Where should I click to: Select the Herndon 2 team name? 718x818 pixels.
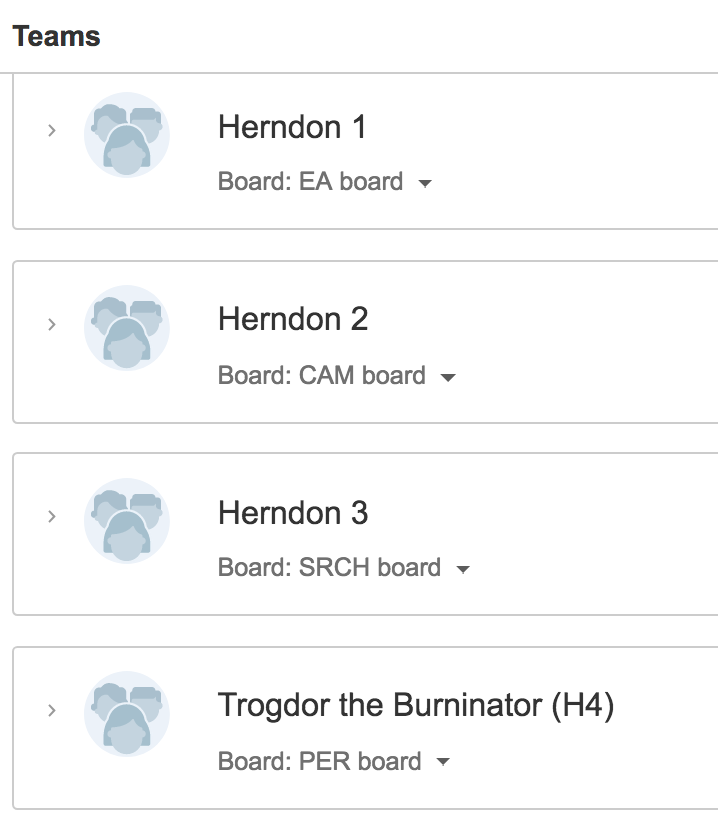[293, 319]
